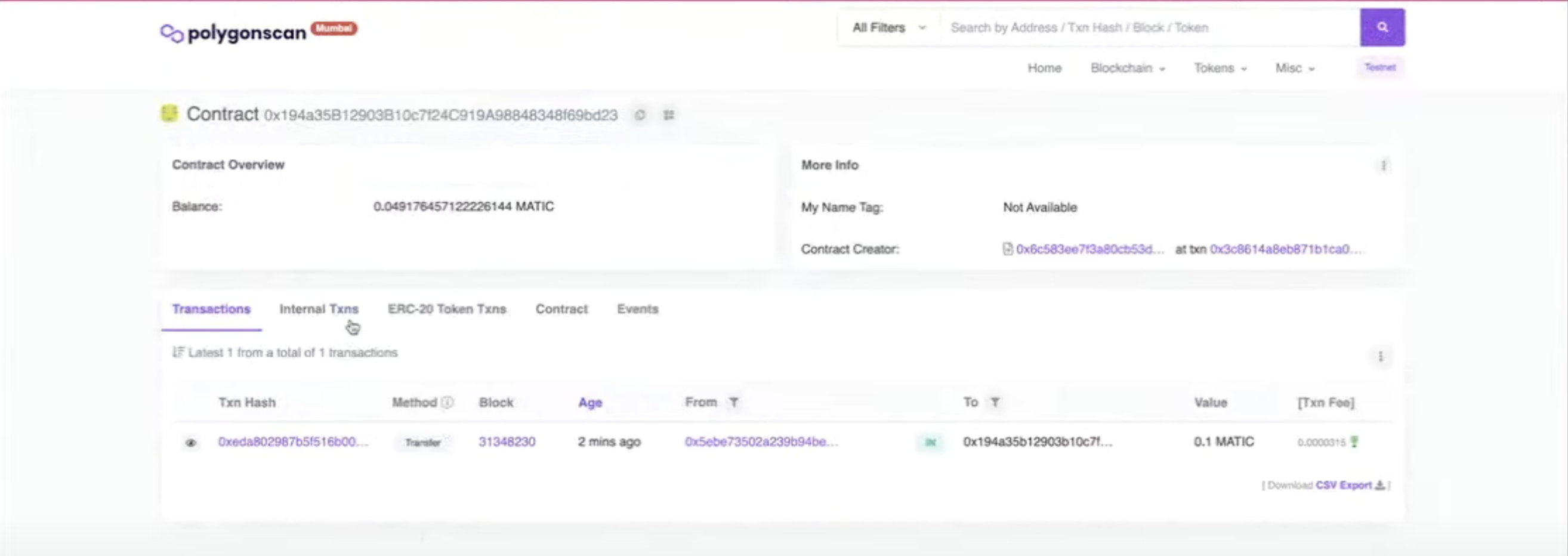
Task: Preview transaction with the eye icon
Action: 190,443
